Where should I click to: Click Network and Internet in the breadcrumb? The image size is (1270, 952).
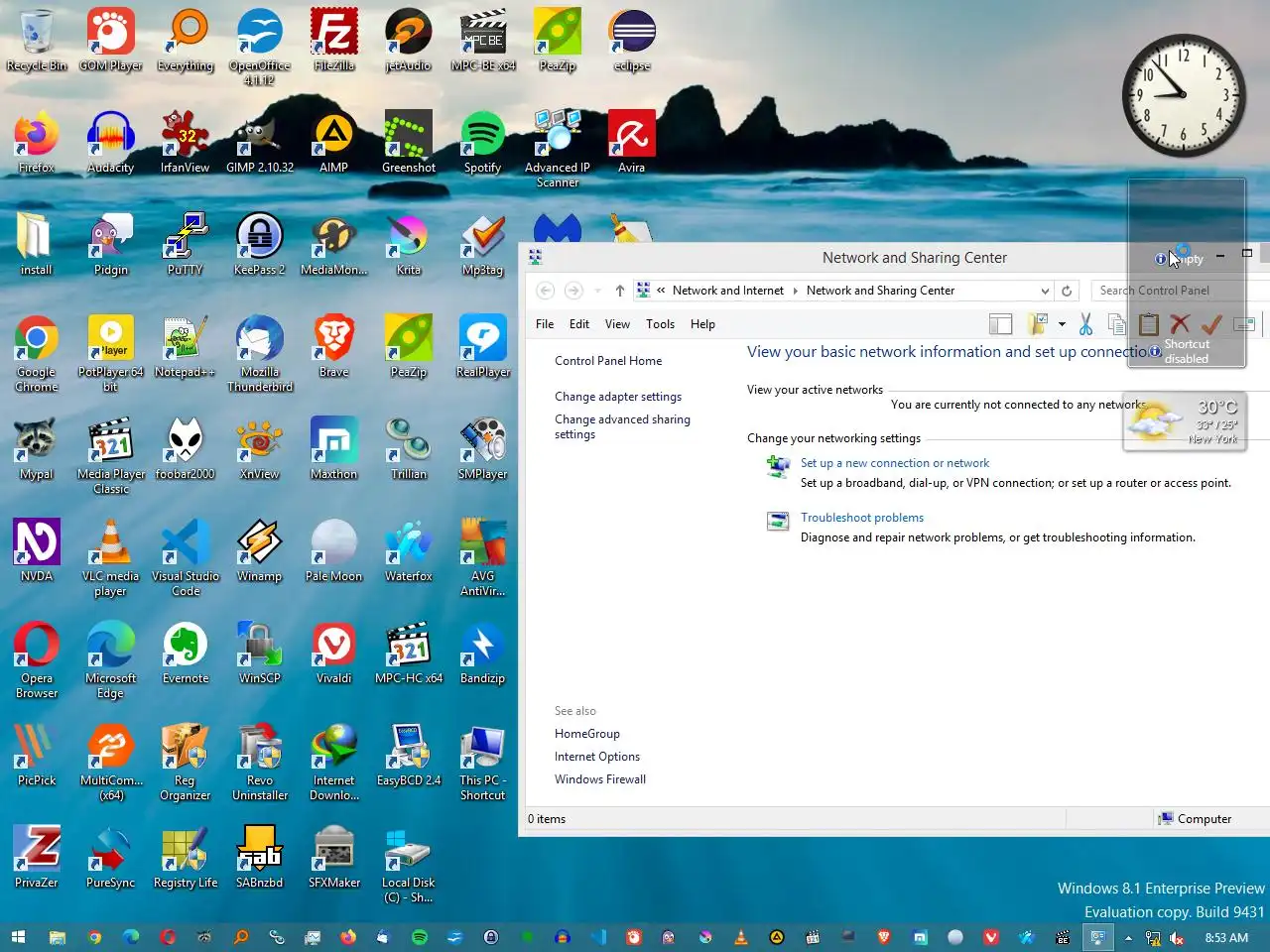(728, 291)
